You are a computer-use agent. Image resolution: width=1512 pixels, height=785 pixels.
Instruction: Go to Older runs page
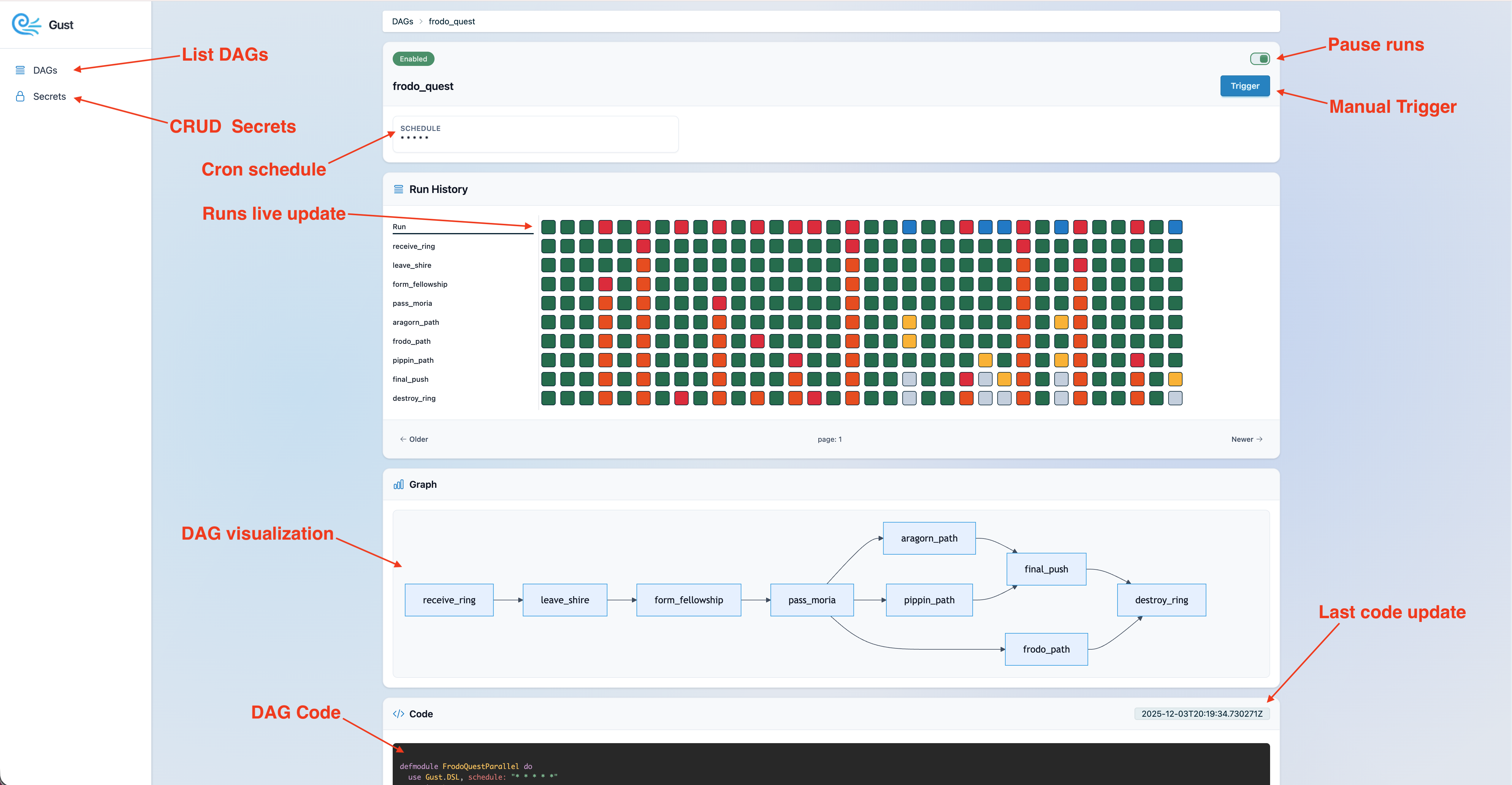pos(414,439)
